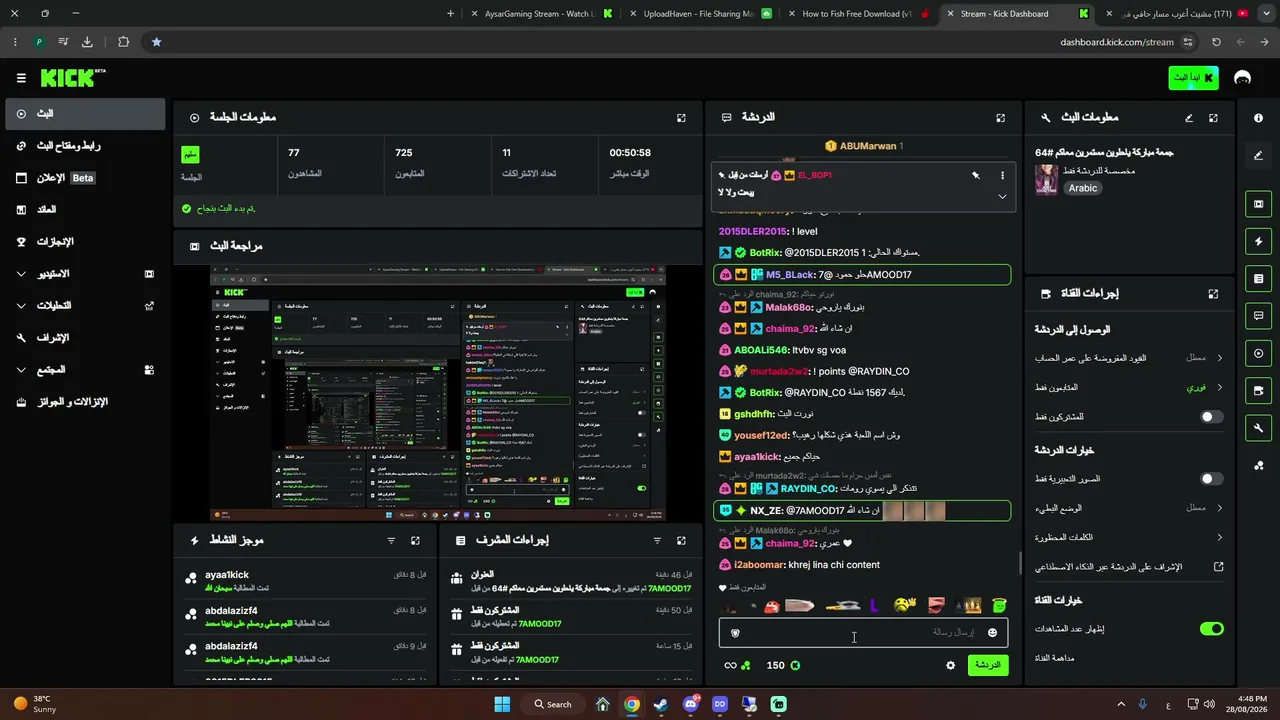
Task: Disable the show viewer count switch
Action: [x=1211, y=629]
